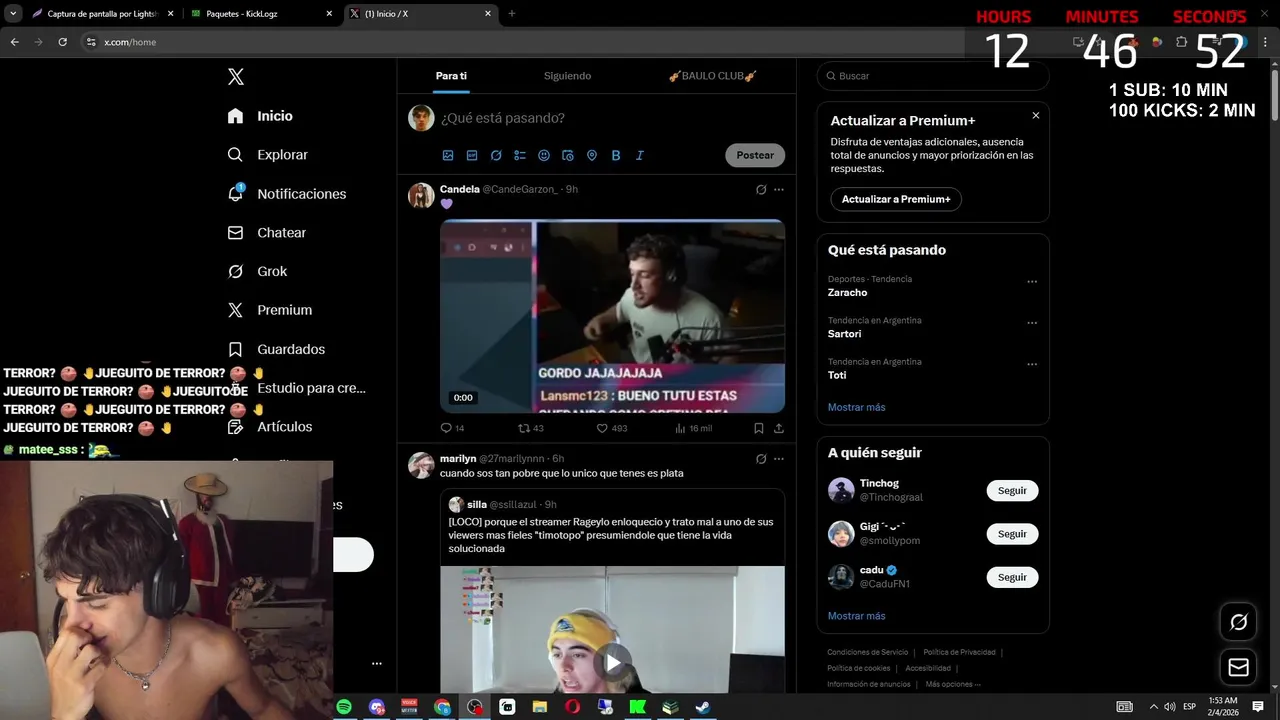
Task: Open Artículos in the sidebar
Action: coord(270,427)
